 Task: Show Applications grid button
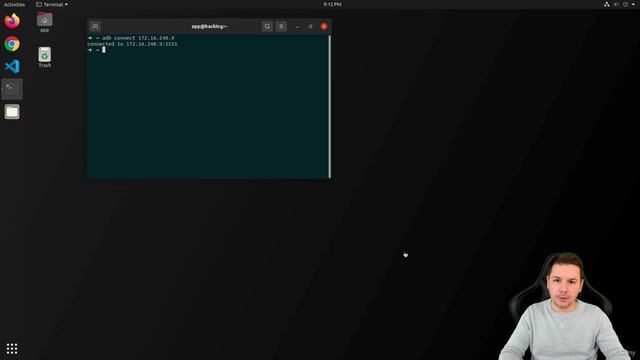point(12,348)
